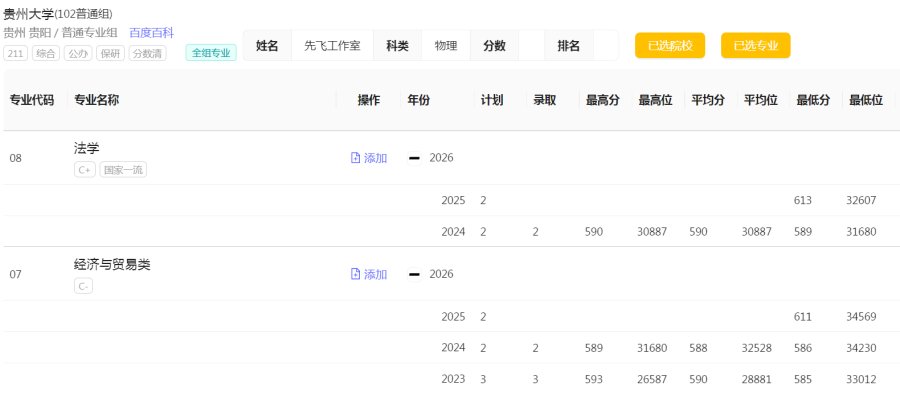Click the 211 tag
This screenshot has width=900, height=394.
15,53
